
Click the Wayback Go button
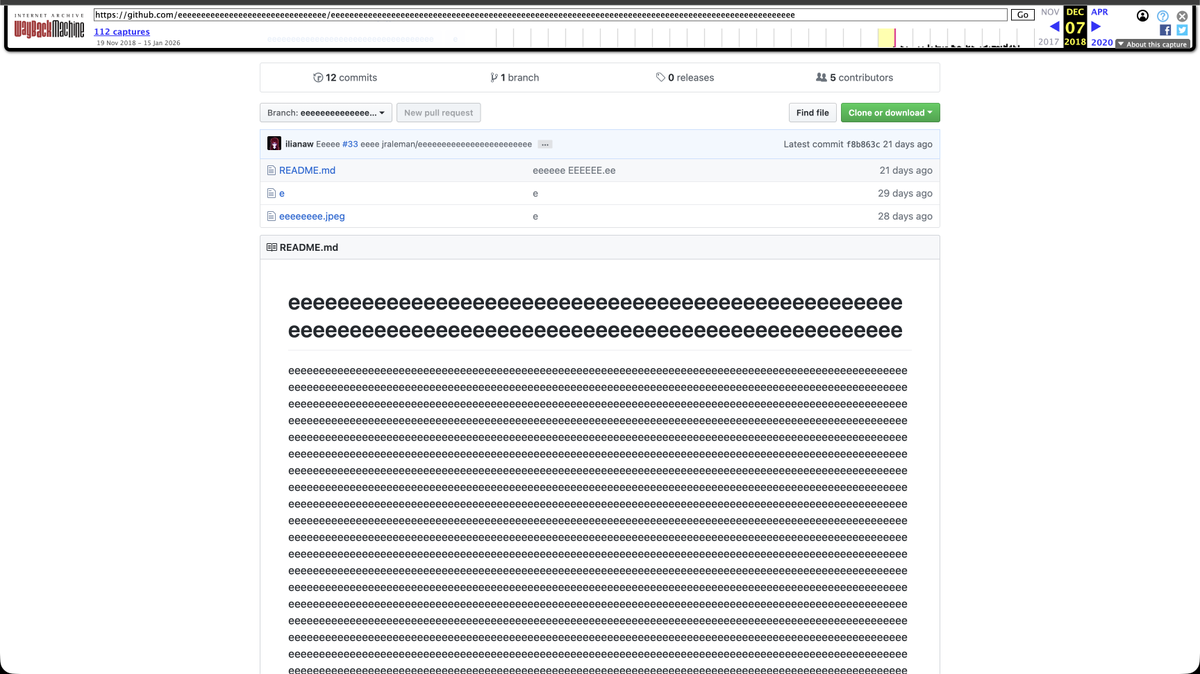[x=1022, y=15]
